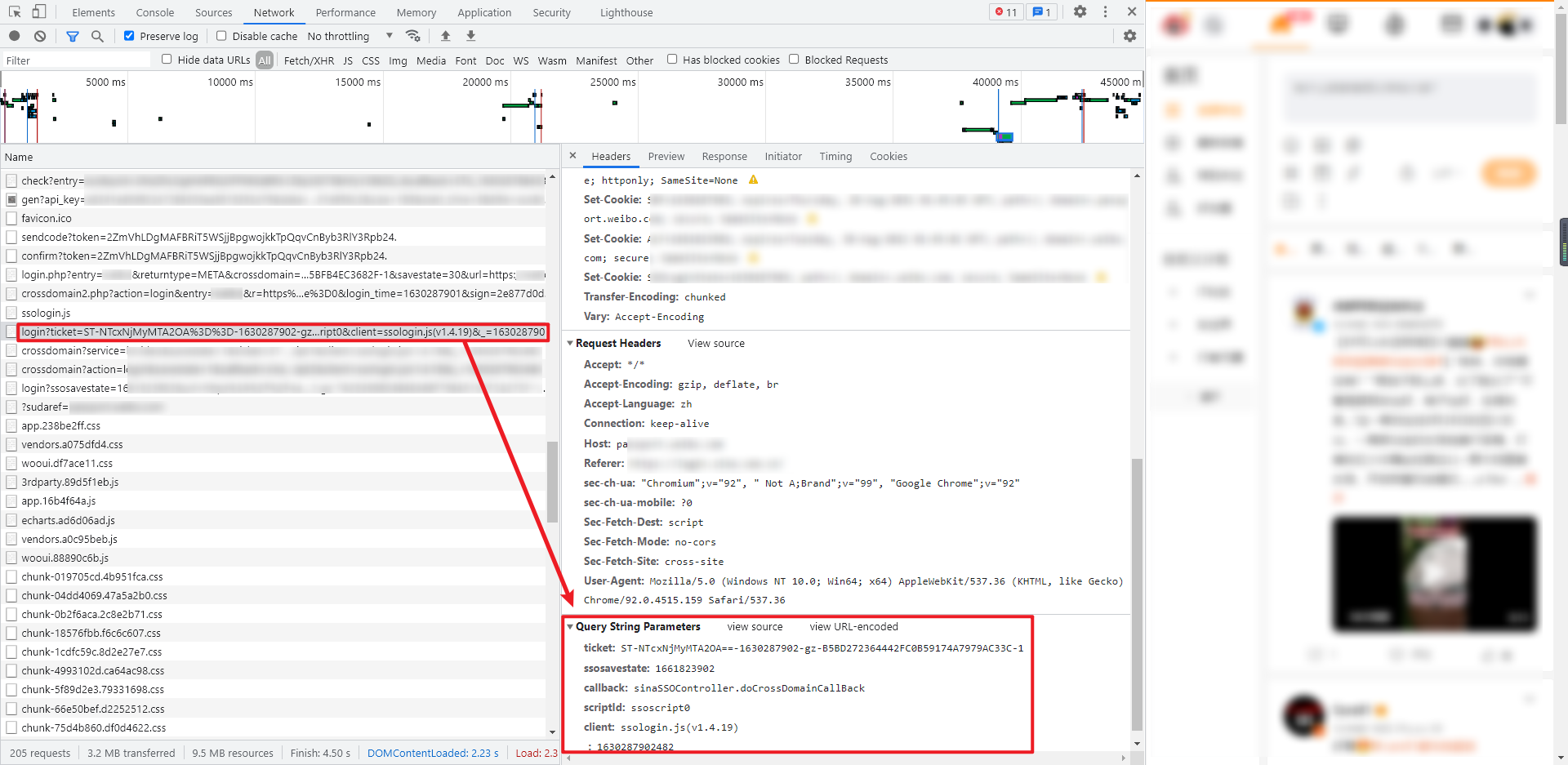1568x765 pixels.
Task: Clear the network log
Action: 40,36
